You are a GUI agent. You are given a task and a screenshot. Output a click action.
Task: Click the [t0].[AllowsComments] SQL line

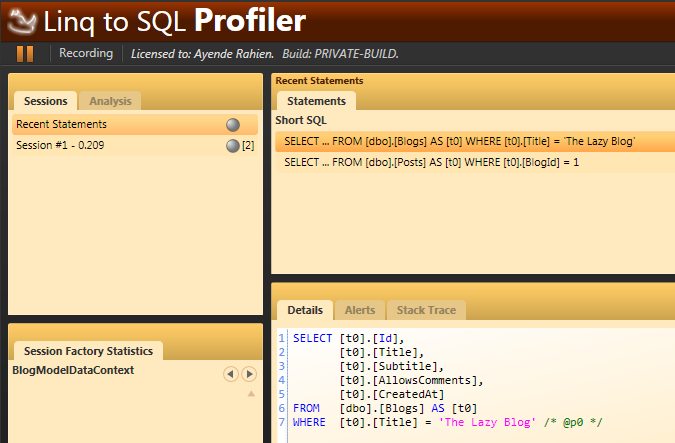point(411,381)
